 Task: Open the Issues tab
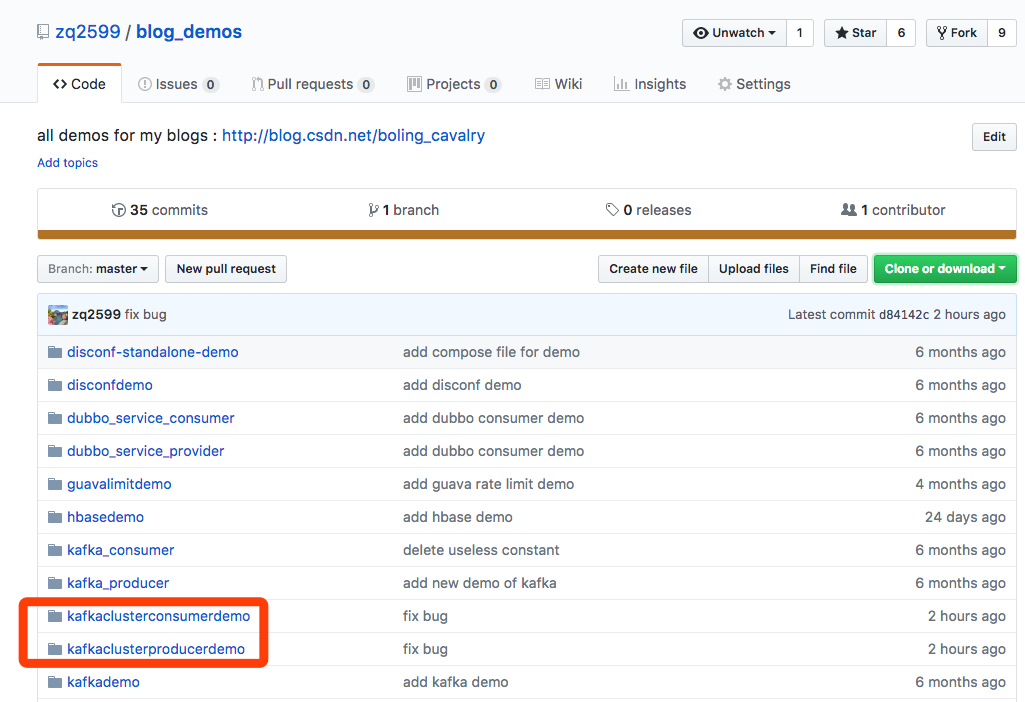pos(178,84)
